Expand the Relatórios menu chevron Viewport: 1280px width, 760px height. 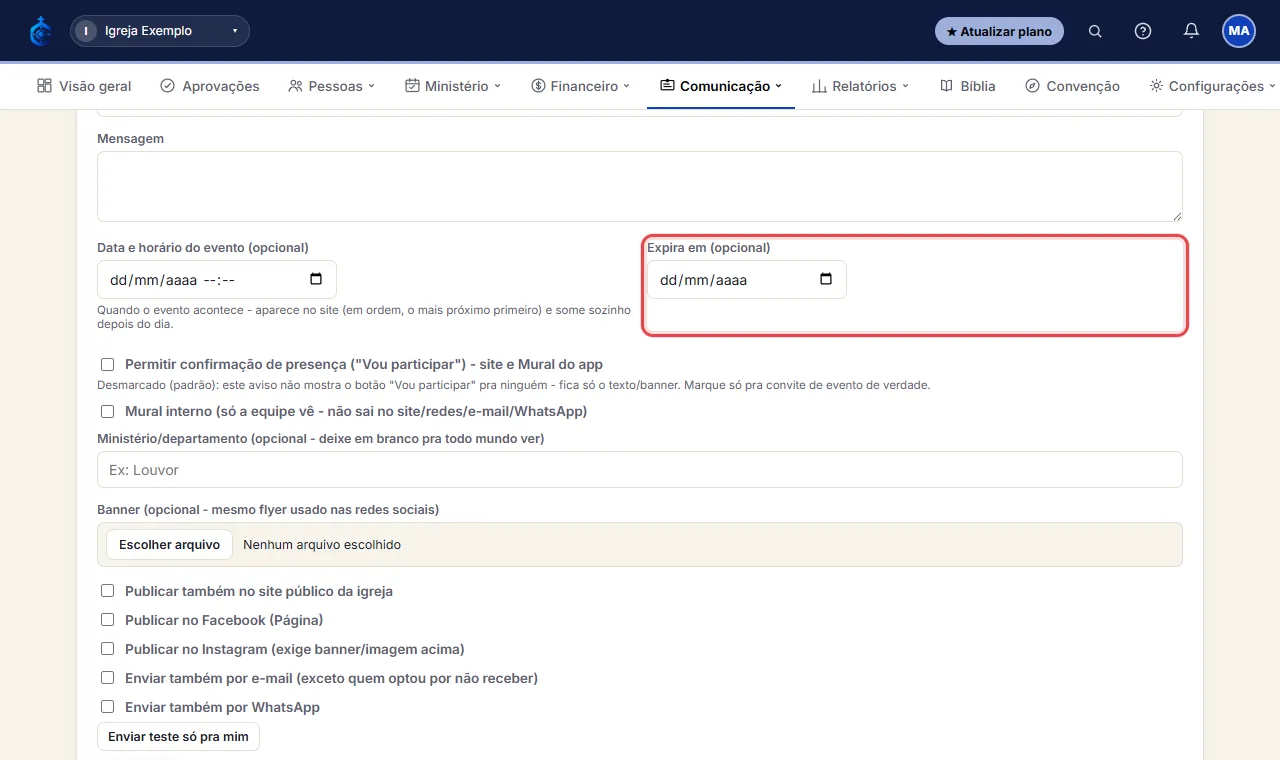tap(906, 86)
